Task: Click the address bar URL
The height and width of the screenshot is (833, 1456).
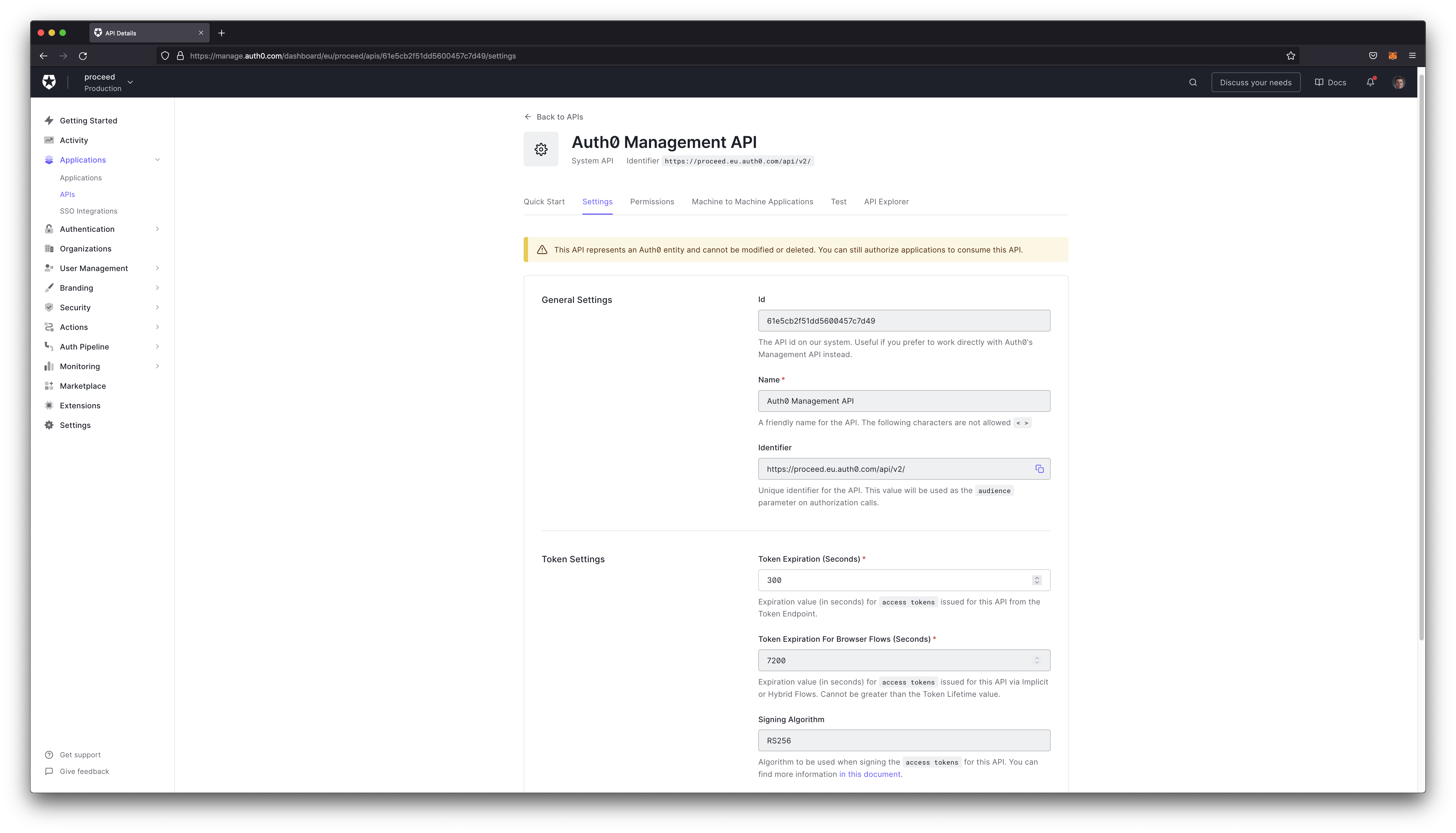Action: pos(353,56)
